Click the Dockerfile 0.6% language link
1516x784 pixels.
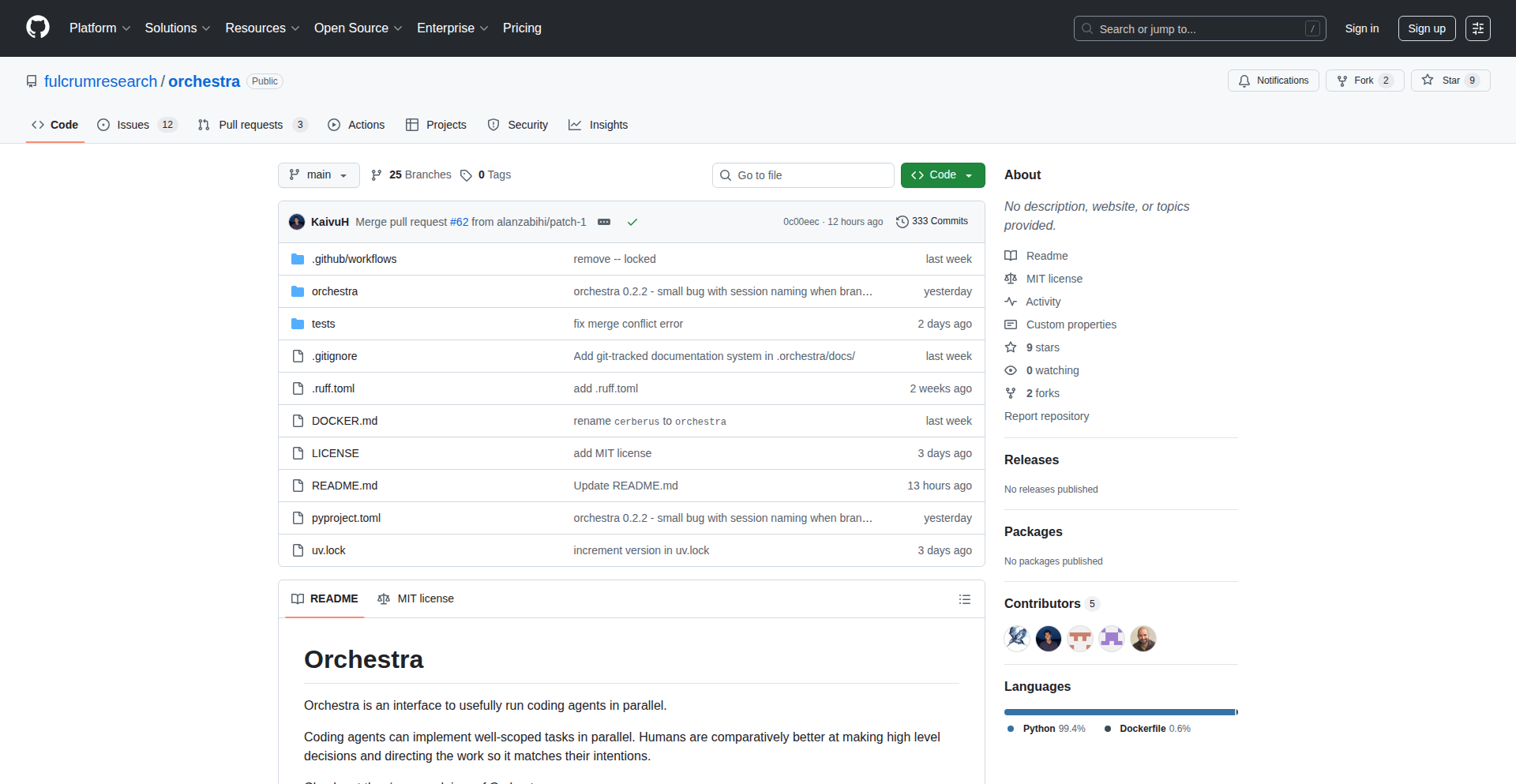1147,729
